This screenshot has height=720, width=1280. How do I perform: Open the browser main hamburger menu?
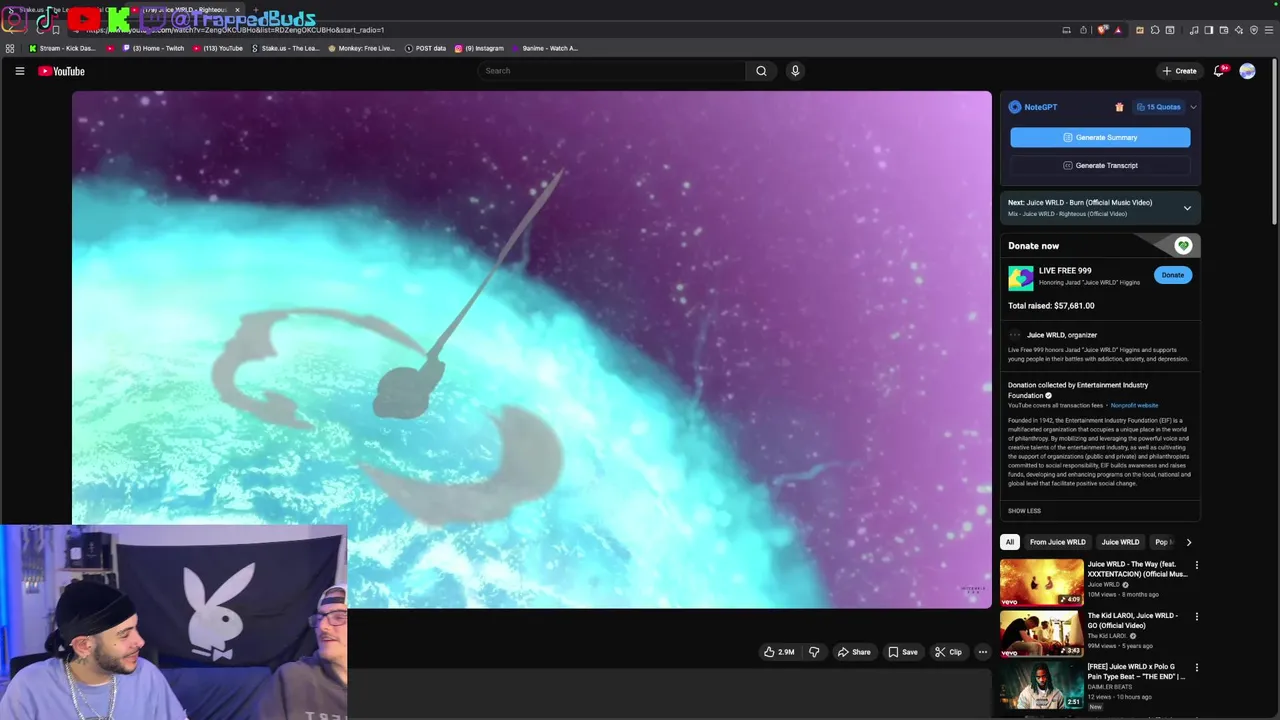[1269, 30]
